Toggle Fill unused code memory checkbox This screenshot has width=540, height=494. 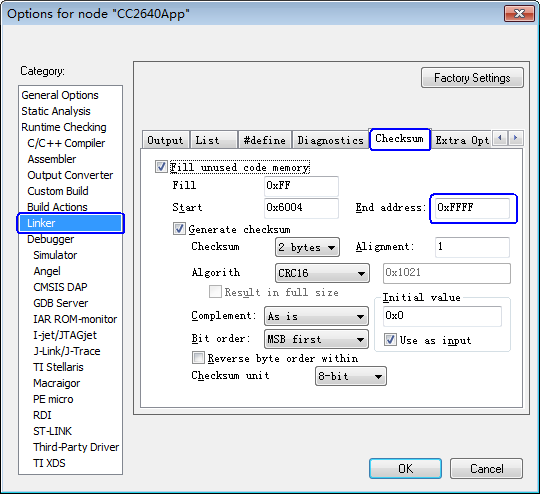pos(161,167)
